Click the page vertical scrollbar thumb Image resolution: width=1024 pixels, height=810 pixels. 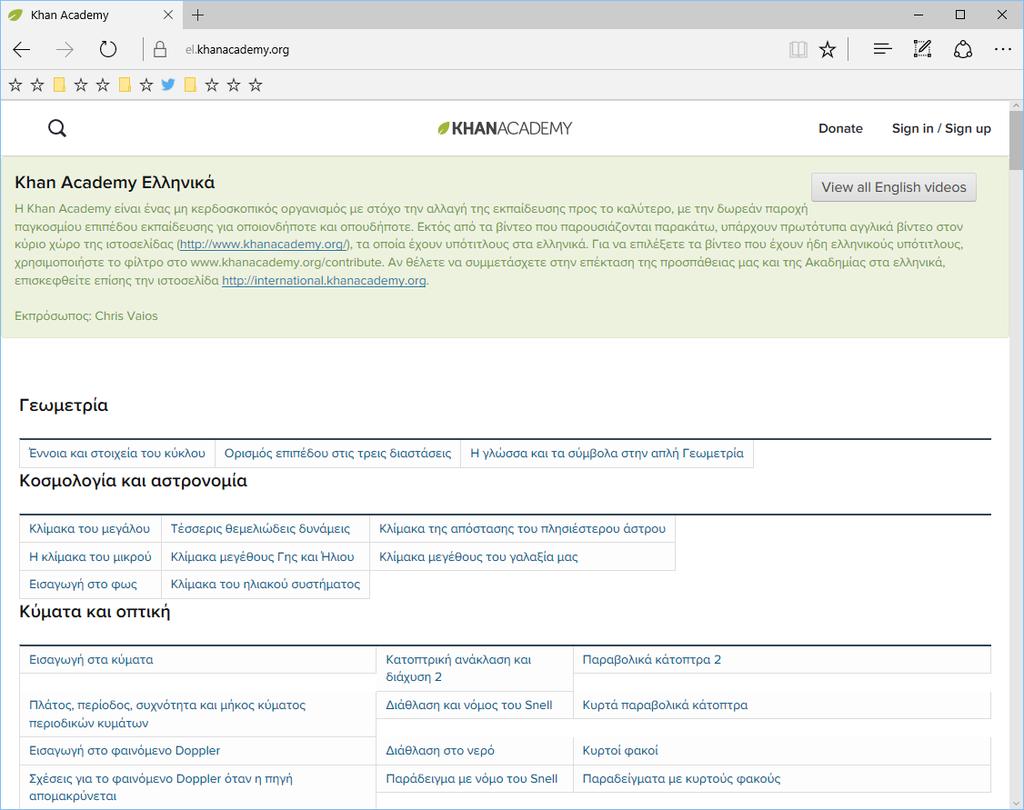[x=1016, y=140]
